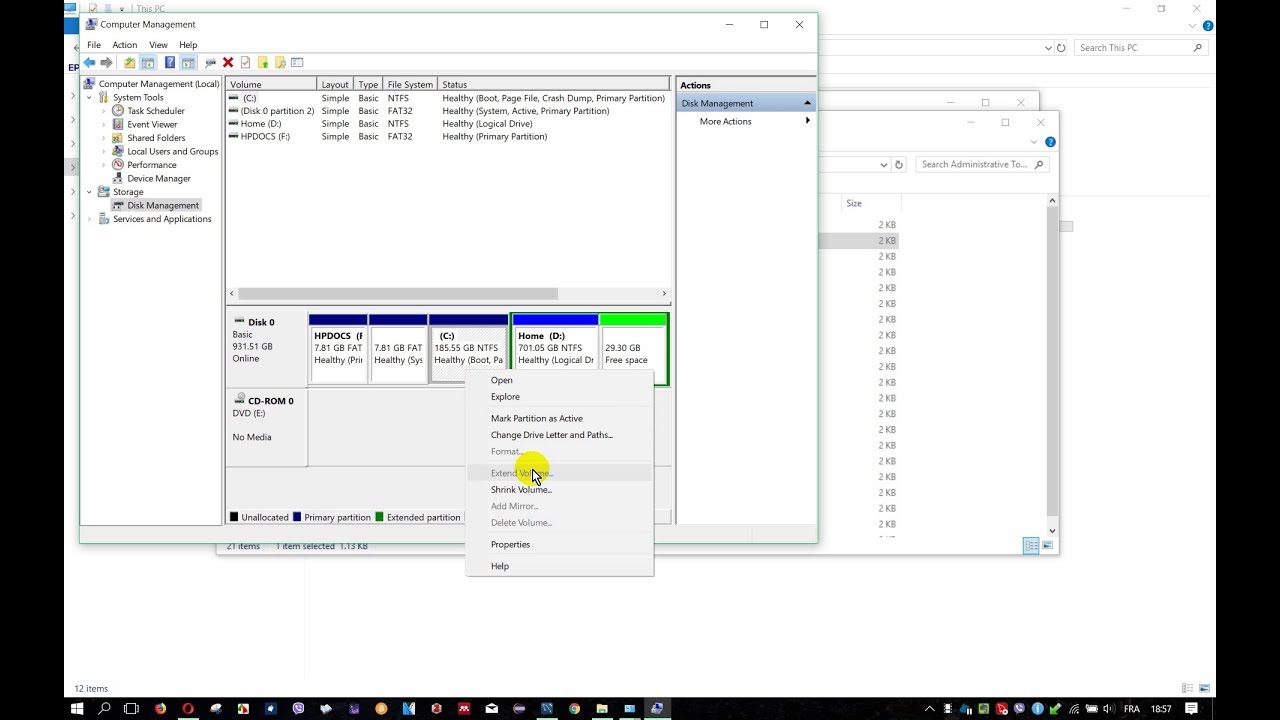Viewport: 1280px width, 720px height.
Task: Sort volumes by the Volume column header
Action: click(x=271, y=85)
